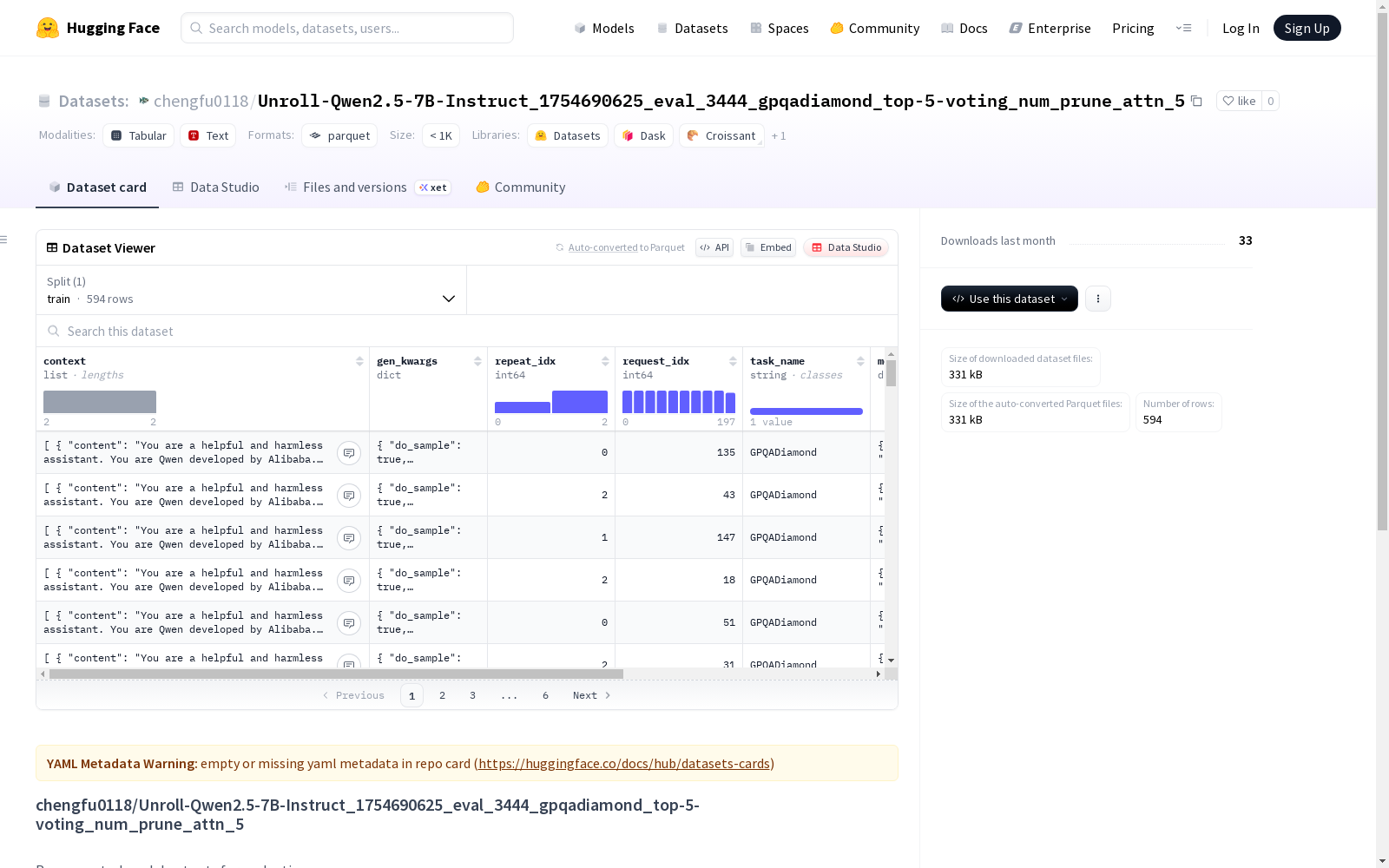The width and height of the screenshot is (1389, 868).
Task: Open Docs in the top navigation
Action: coord(964,28)
